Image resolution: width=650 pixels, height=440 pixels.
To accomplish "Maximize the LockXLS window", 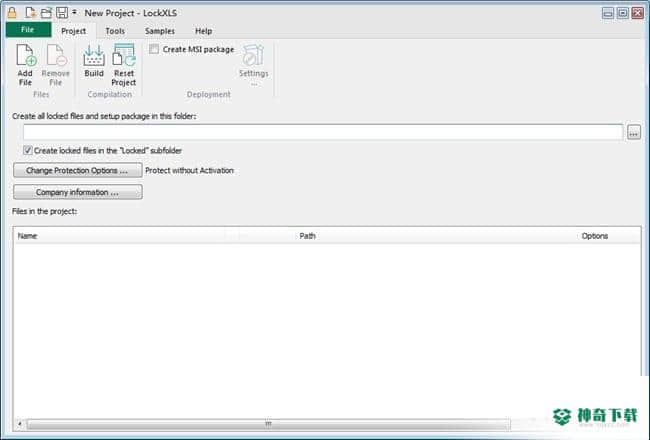I will click(x=622, y=13).
